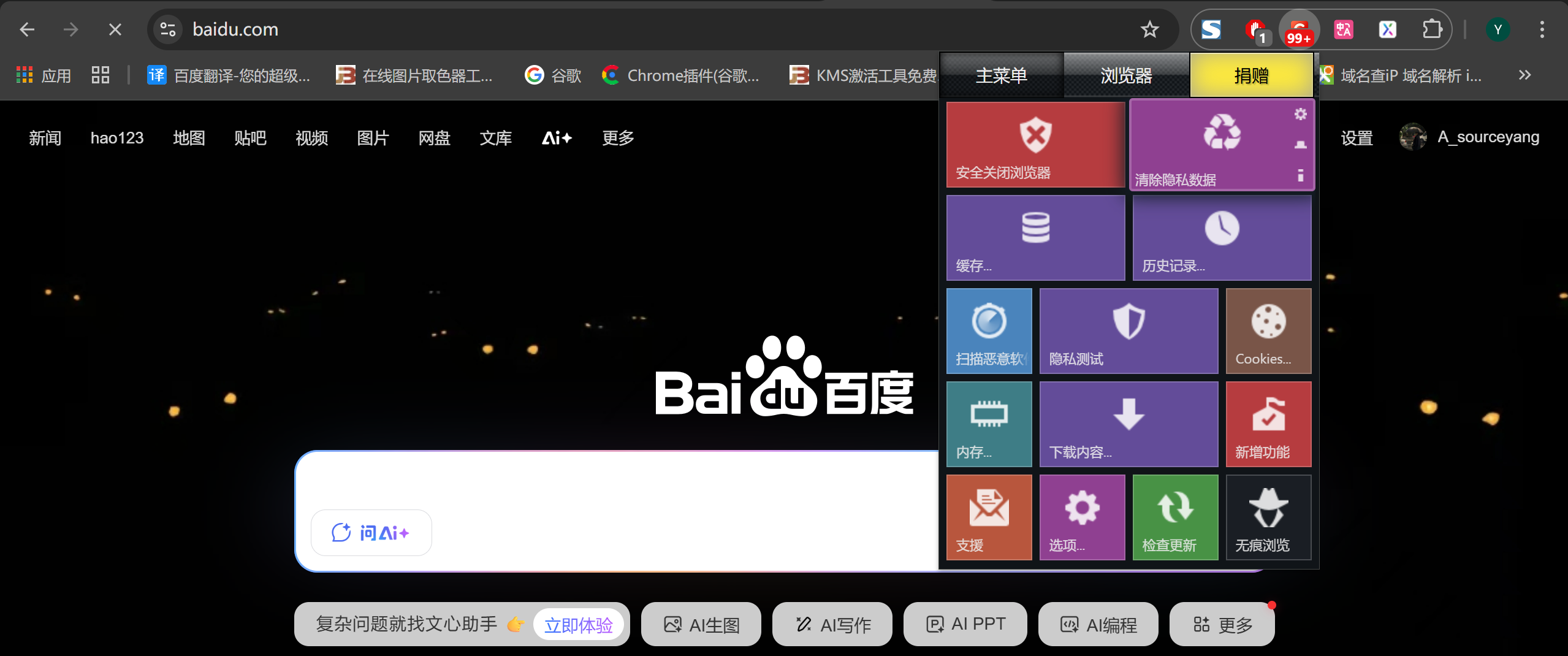The width and height of the screenshot is (1568, 656).
Task: Open the 选项 options tile
Action: (x=1081, y=517)
